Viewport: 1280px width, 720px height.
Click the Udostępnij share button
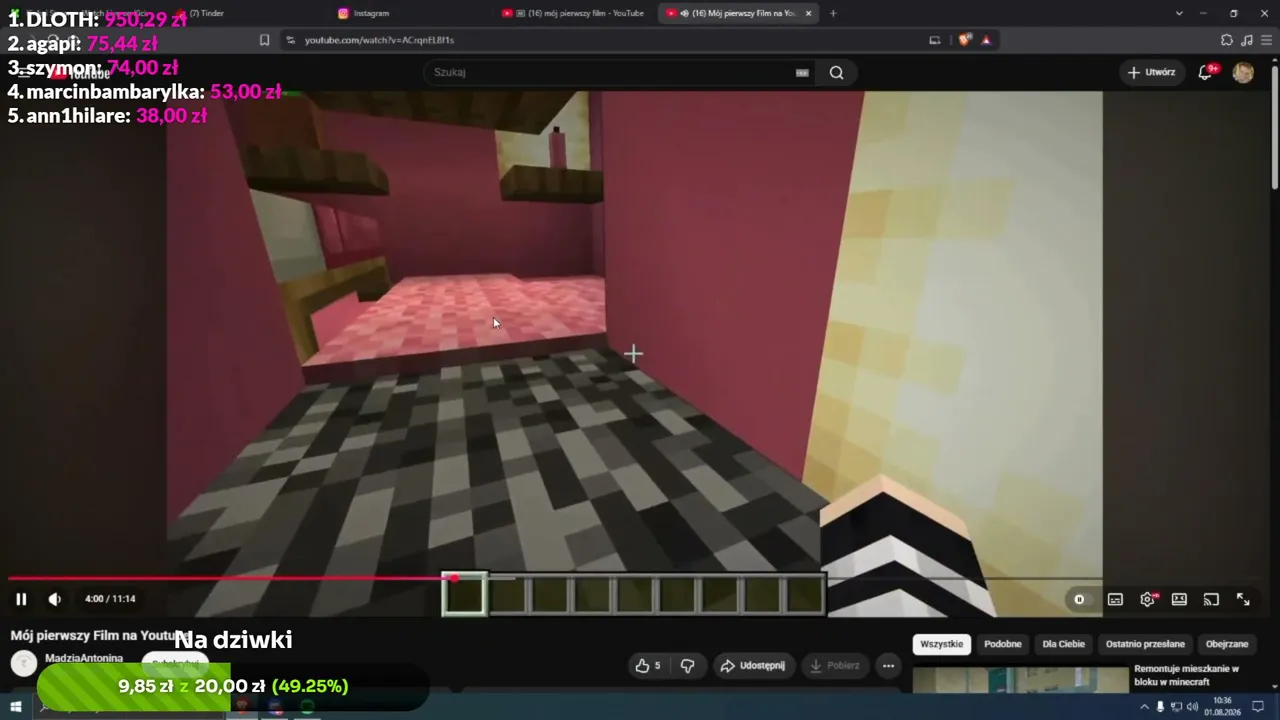coord(752,665)
